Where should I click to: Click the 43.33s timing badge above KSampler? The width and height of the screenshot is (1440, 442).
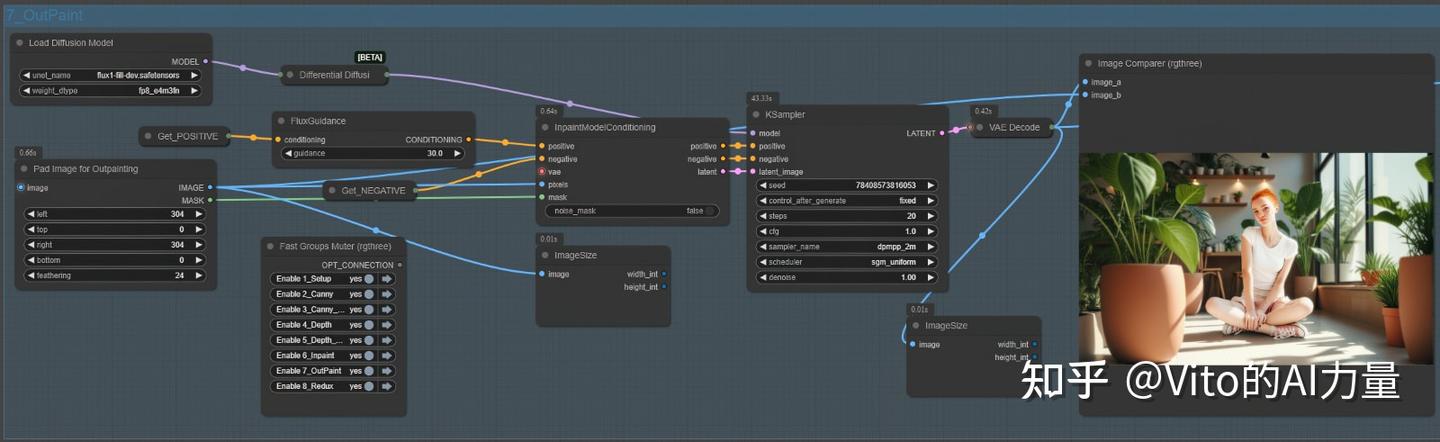[x=762, y=98]
